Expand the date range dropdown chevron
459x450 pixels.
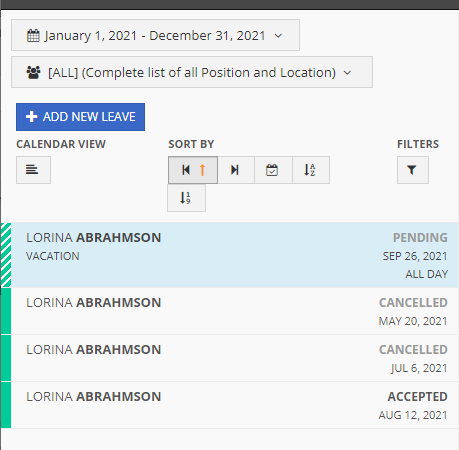coord(278,36)
